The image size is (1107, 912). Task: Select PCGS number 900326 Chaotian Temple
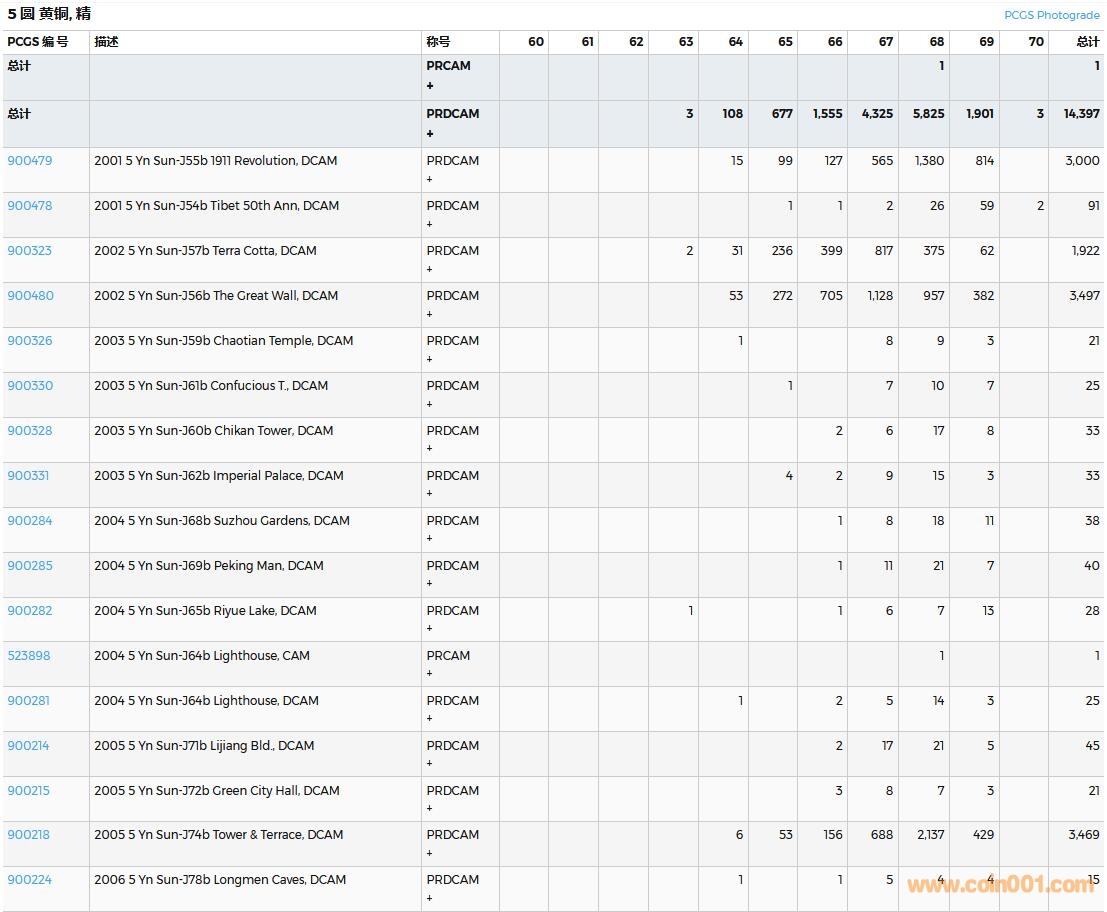[30, 341]
